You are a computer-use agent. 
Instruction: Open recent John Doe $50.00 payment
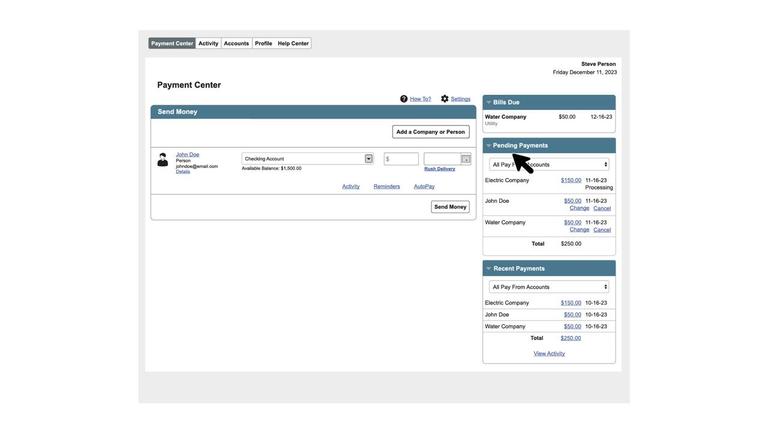coord(573,314)
